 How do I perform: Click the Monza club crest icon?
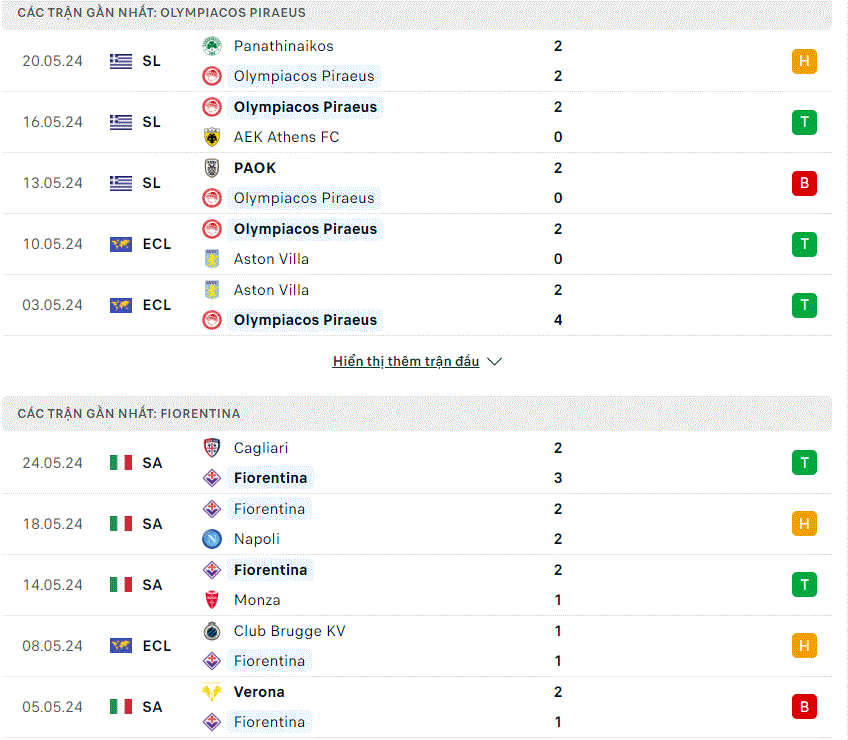pyautogui.click(x=211, y=600)
